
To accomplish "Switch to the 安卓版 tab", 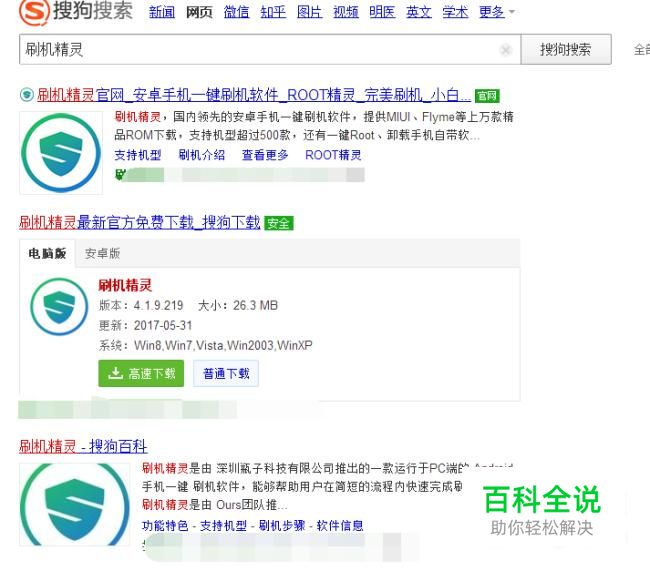I will click(x=102, y=253).
